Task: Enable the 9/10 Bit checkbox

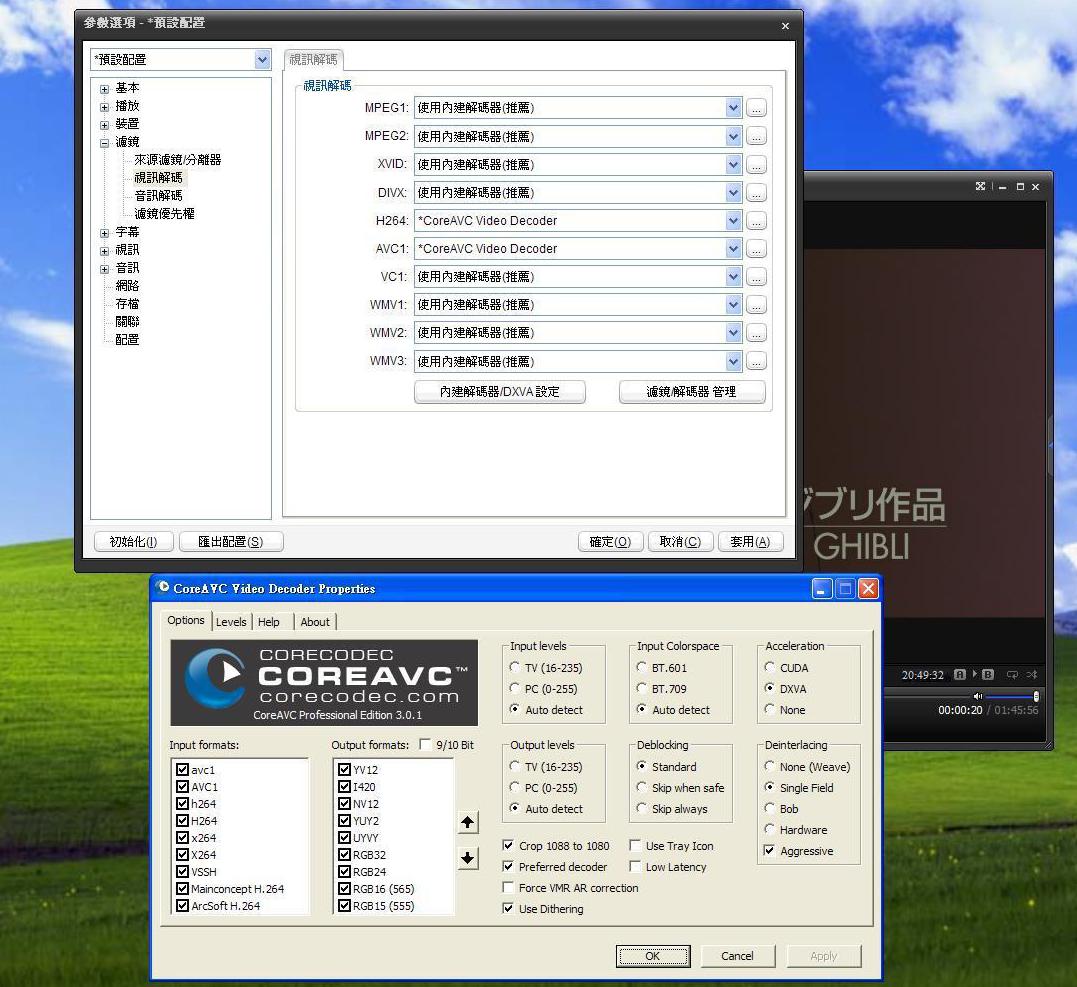Action: pyautogui.click(x=426, y=745)
